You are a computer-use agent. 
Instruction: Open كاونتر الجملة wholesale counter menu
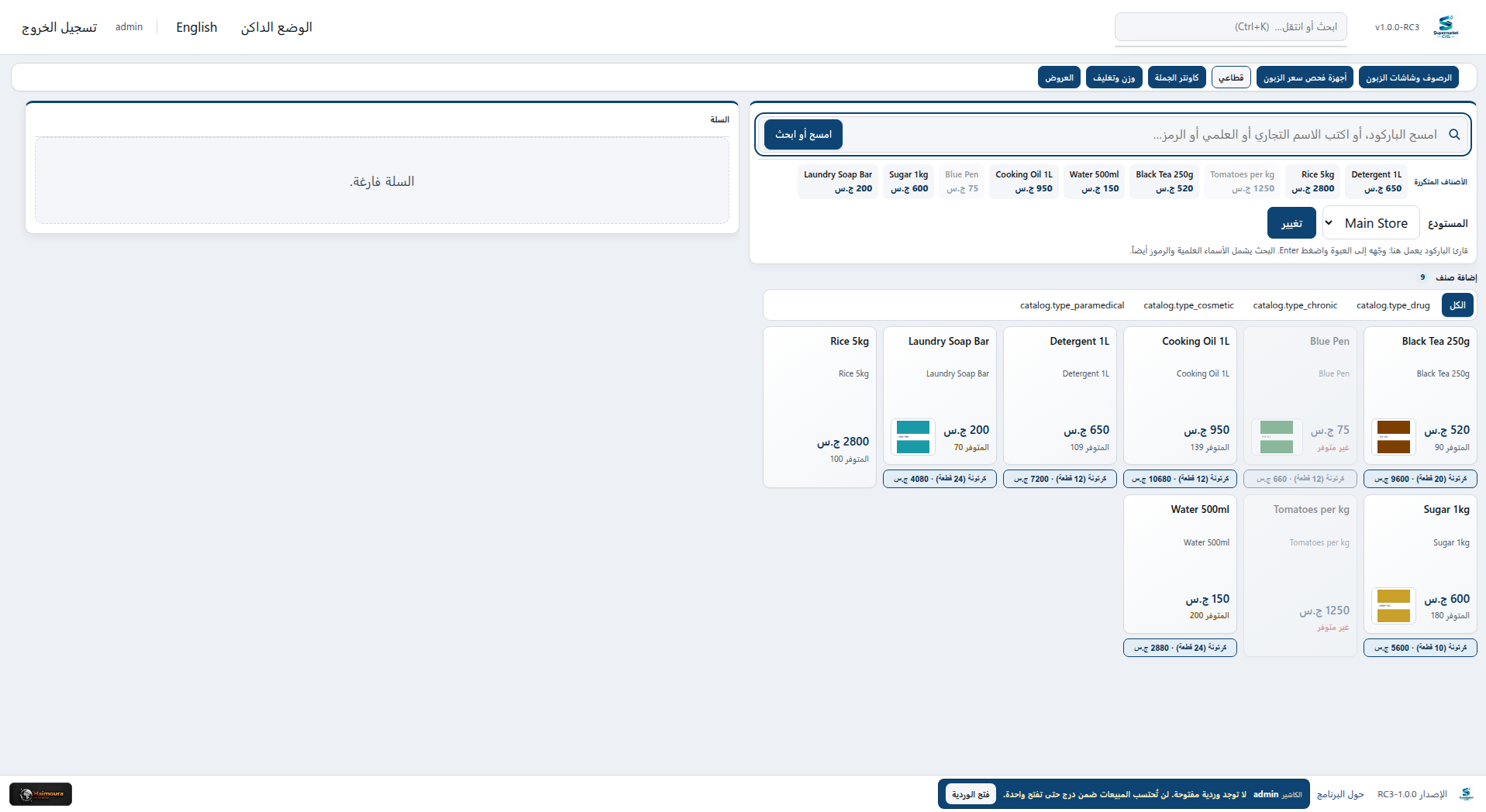[x=1177, y=77]
